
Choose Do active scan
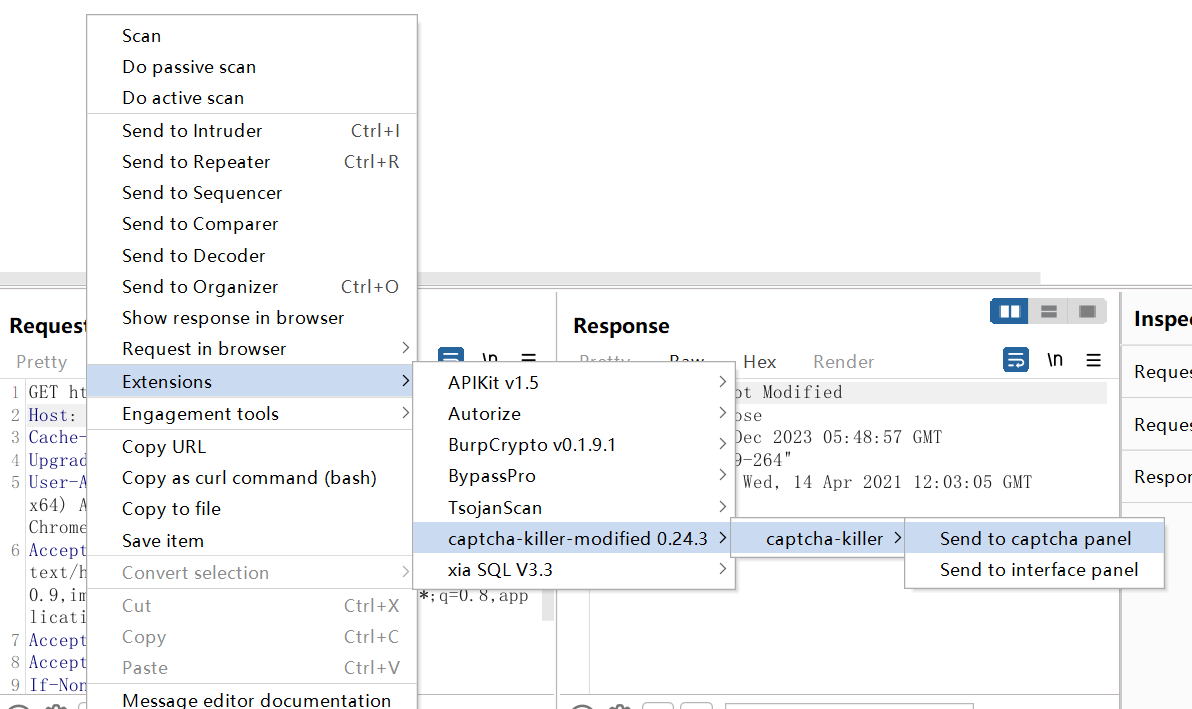[252, 98]
